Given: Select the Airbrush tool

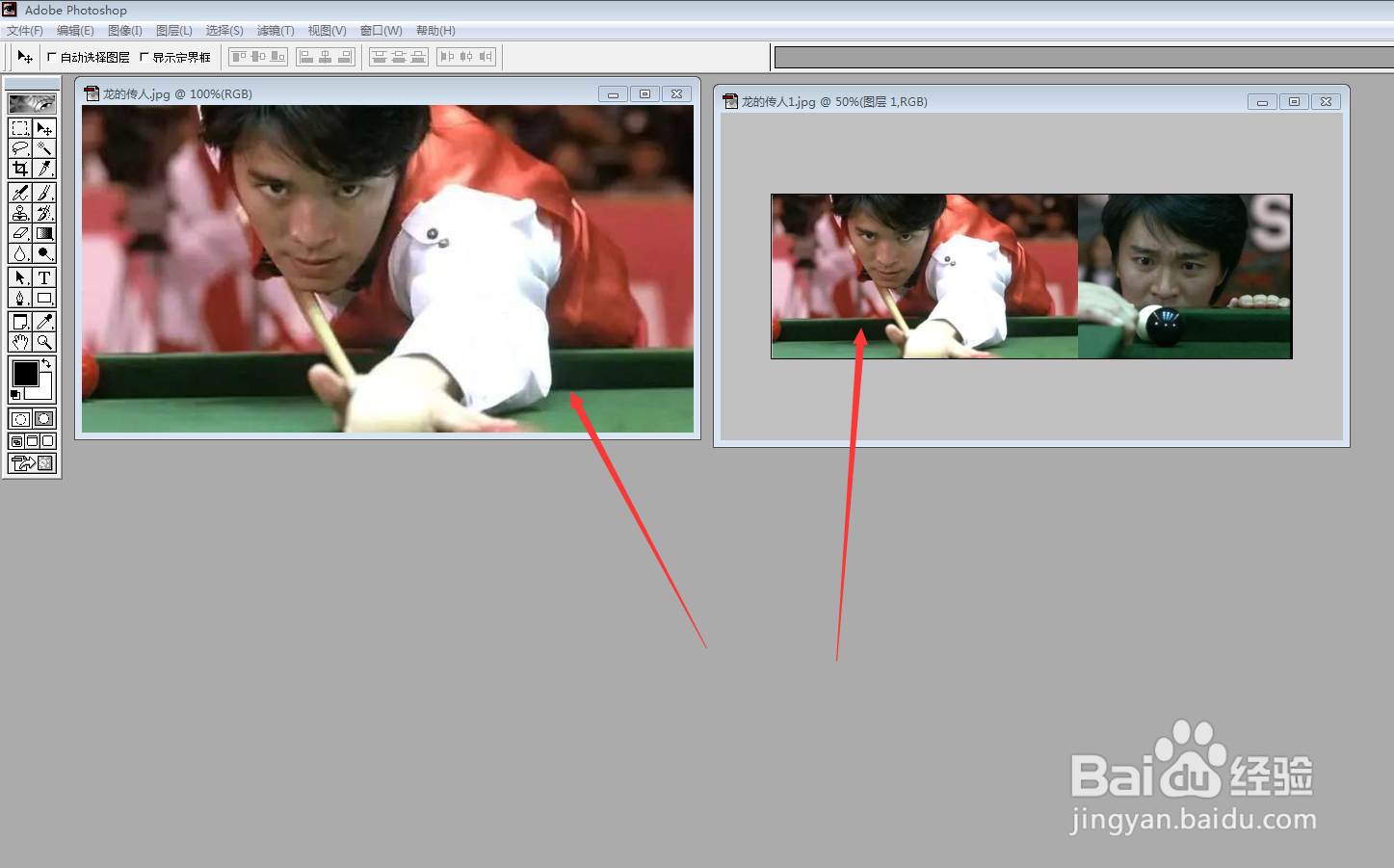Looking at the screenshot, I should pos(19,193).
